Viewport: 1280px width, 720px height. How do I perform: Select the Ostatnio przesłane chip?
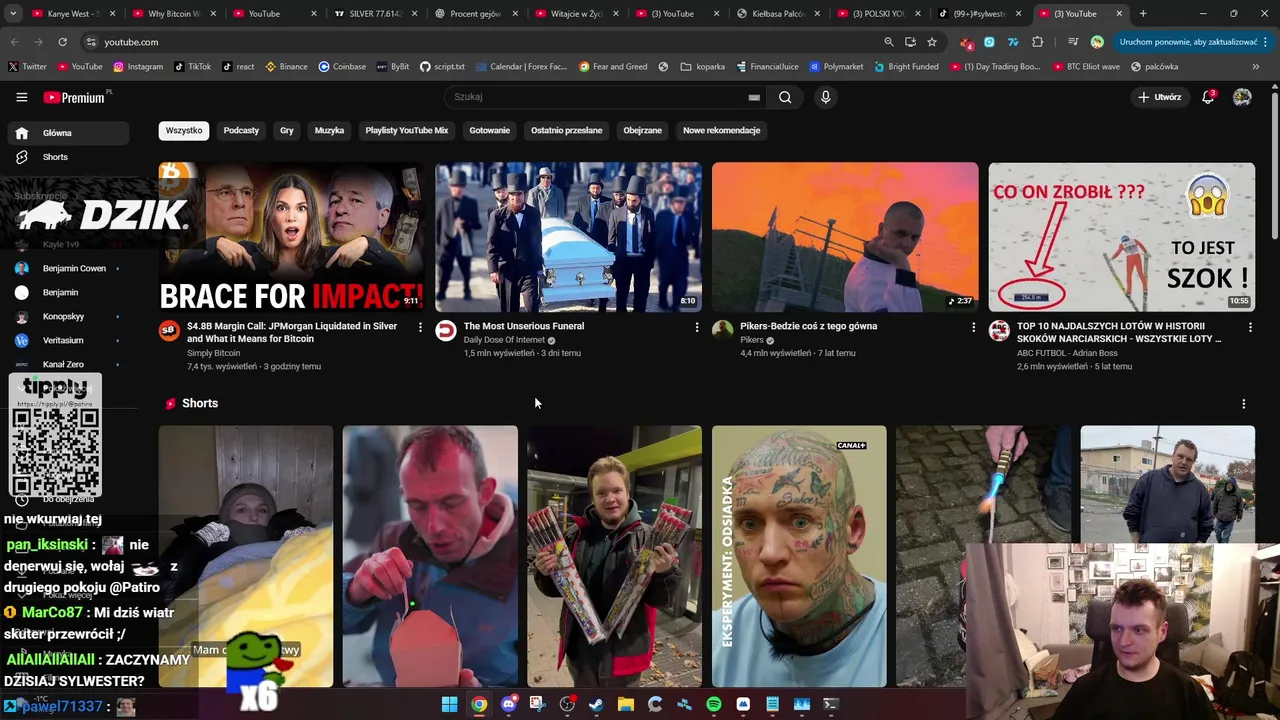point(566,130)
